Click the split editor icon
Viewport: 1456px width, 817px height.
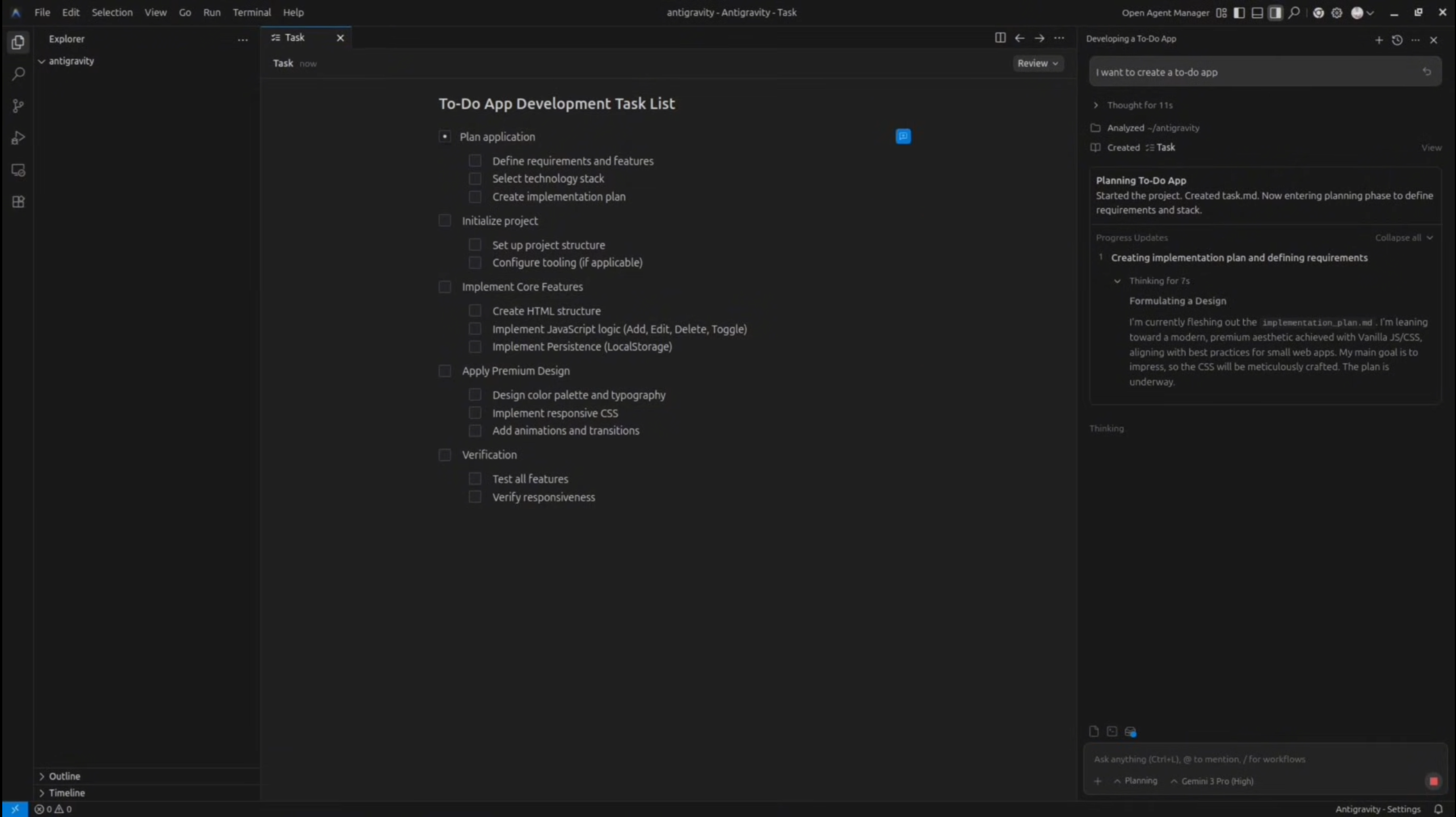(x=1000, y=38)
